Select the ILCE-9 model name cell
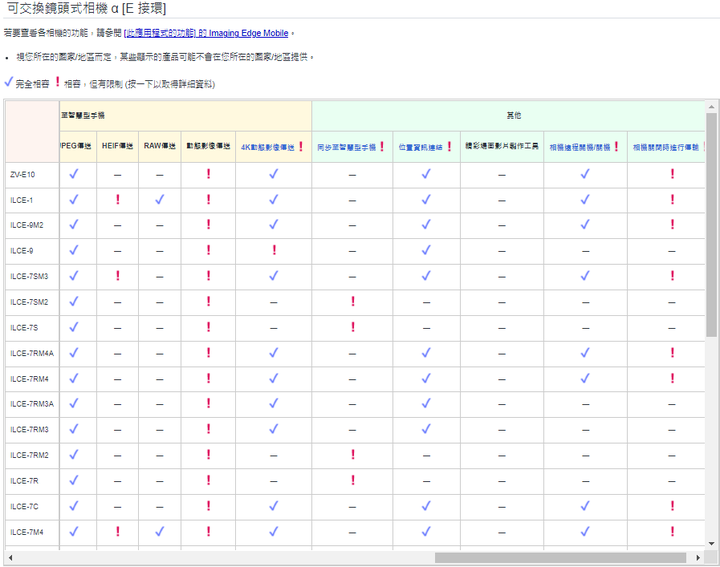Image resolution: width=720 pixels, height=567 pixels. click(32, 251)
